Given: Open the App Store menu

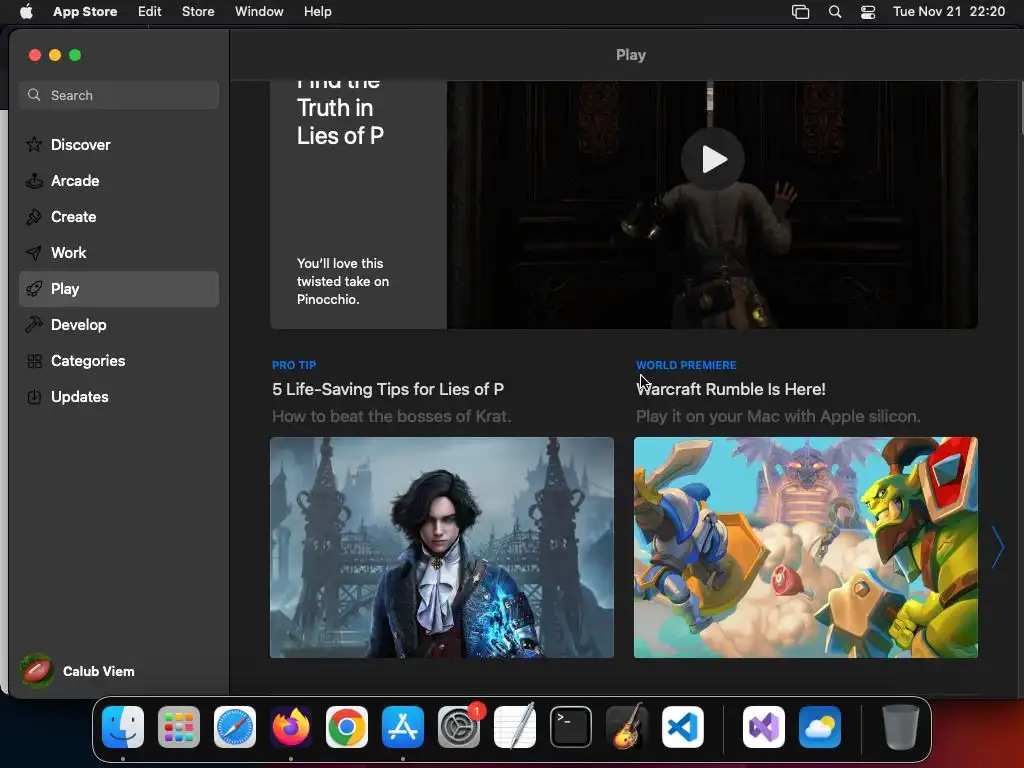Looking at the screenshot, I should tap(85, 12).
